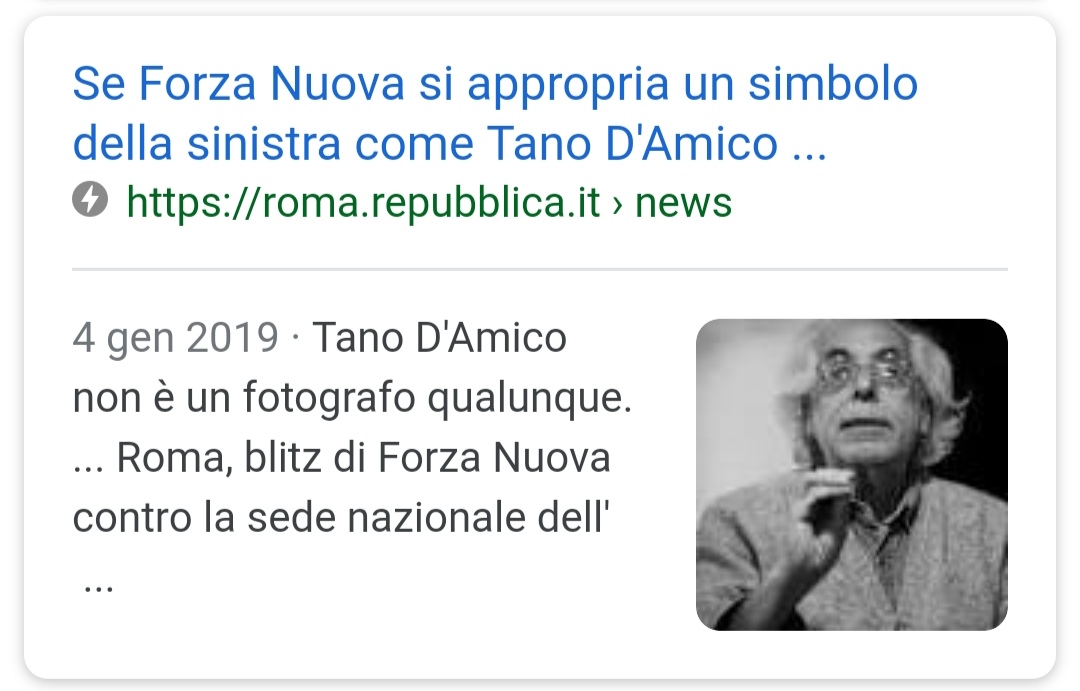Tap 'della sinistra come Tano D'Amico' title line
The height and width of the screenshot is (691, 1080).
tap(425, 143)
